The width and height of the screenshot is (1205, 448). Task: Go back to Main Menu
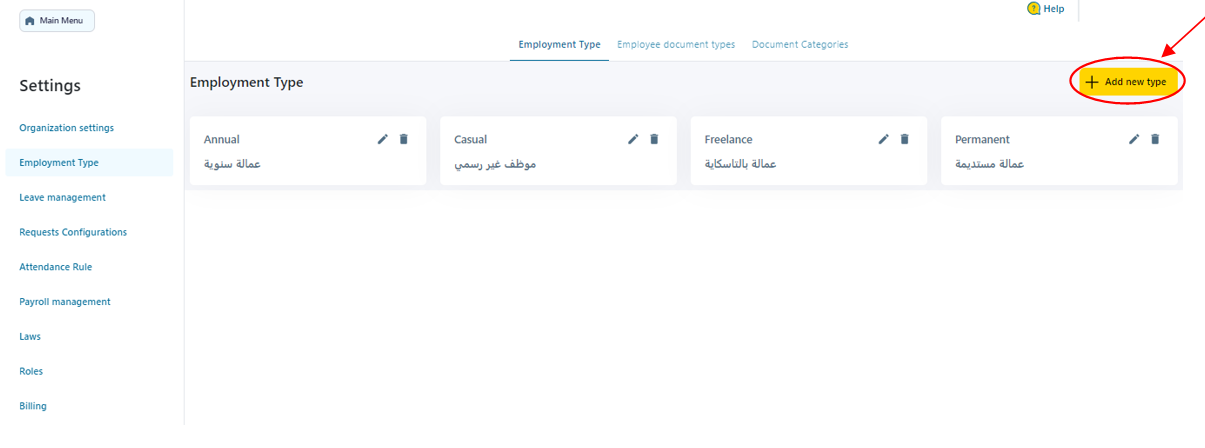point(57,21)
